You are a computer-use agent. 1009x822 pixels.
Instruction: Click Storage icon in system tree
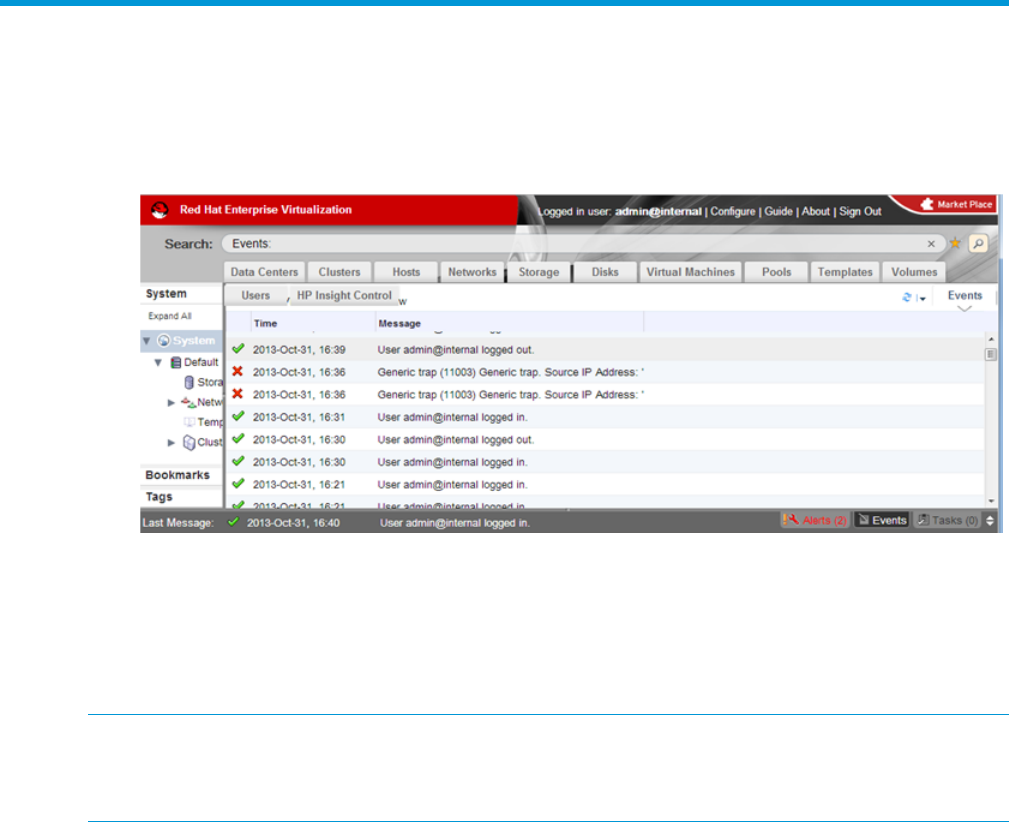189,382
